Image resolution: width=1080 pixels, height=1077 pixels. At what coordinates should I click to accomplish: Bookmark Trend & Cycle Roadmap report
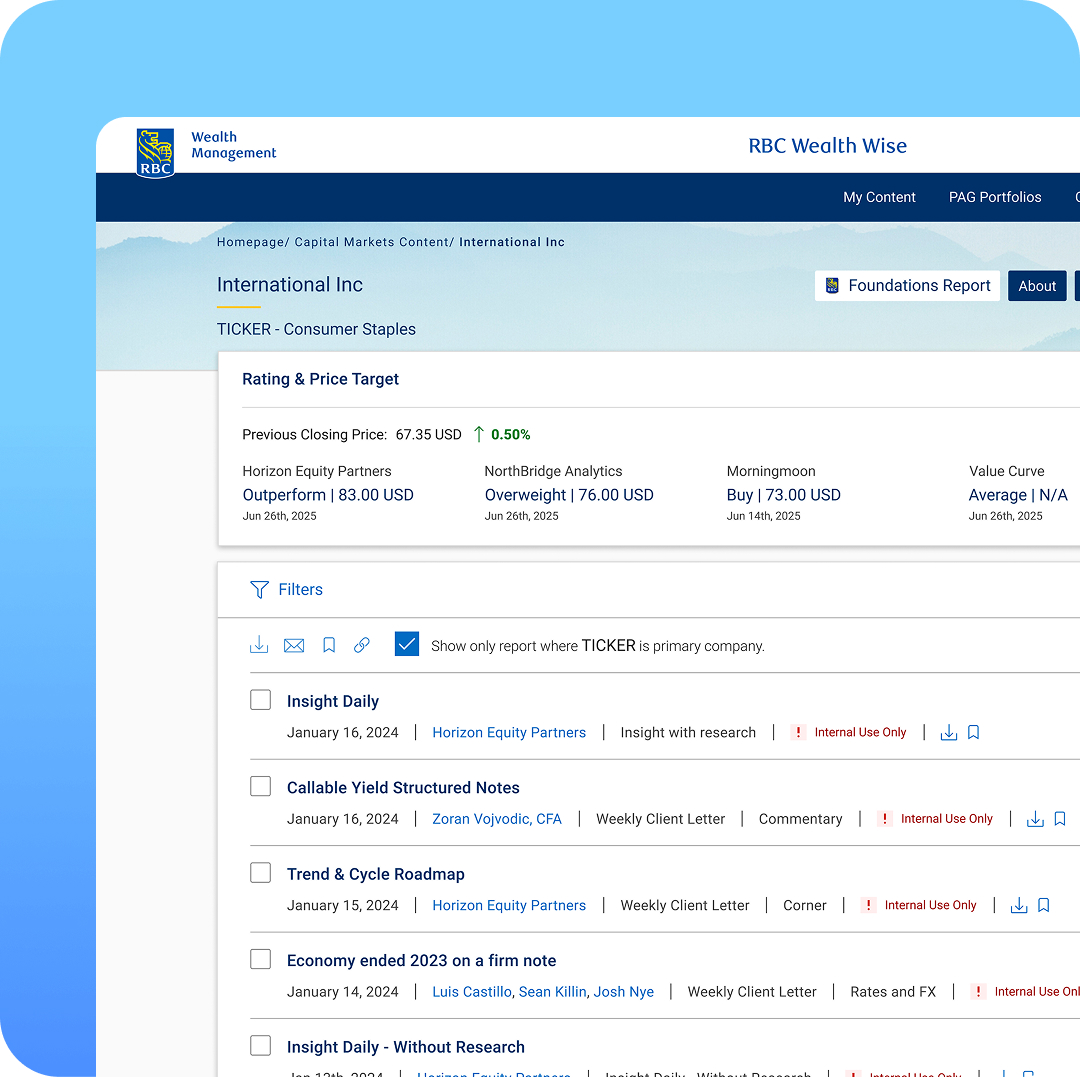tap(1043, 906)
